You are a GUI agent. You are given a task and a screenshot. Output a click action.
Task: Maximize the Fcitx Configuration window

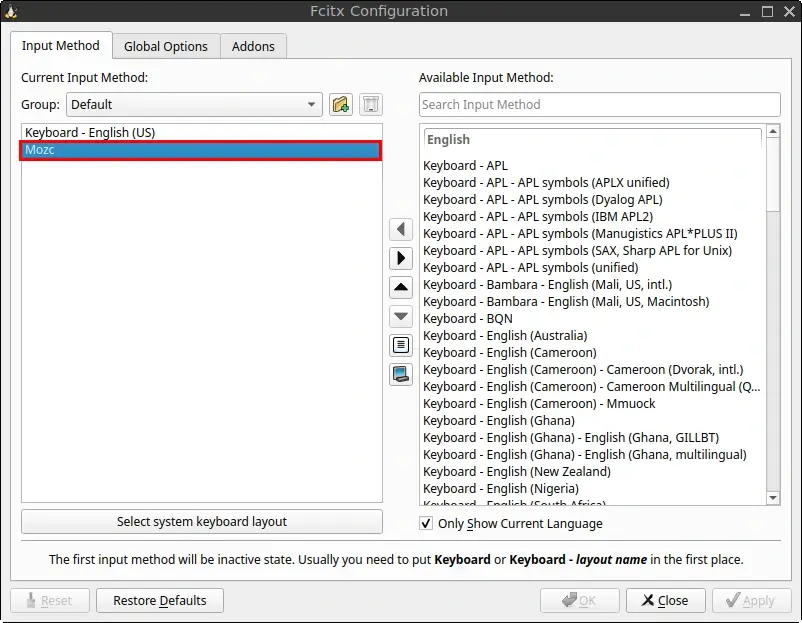click(767, 11)
